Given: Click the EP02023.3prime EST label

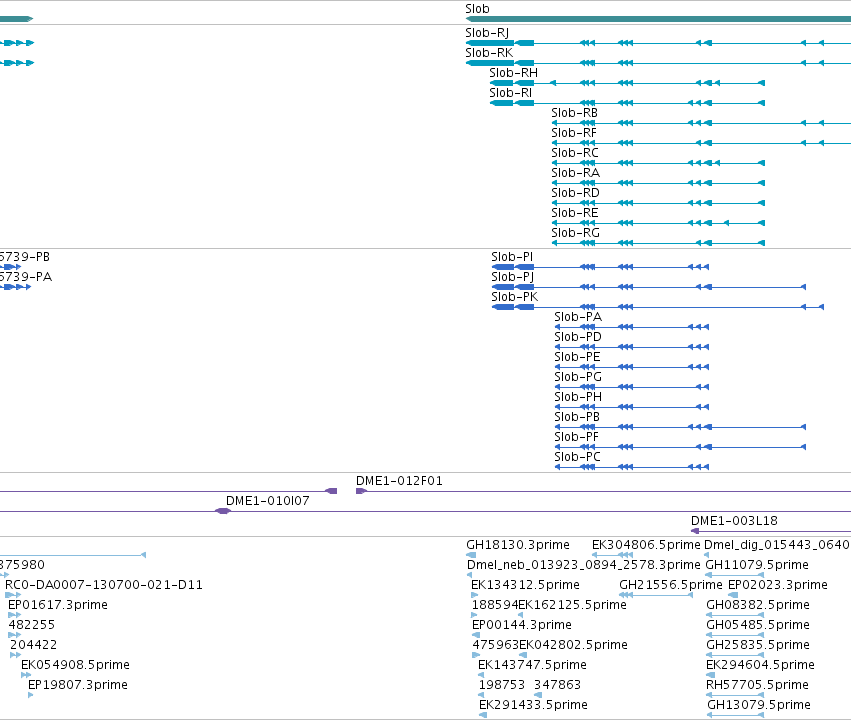Looking at the screenshot, I should coord(778,585).
